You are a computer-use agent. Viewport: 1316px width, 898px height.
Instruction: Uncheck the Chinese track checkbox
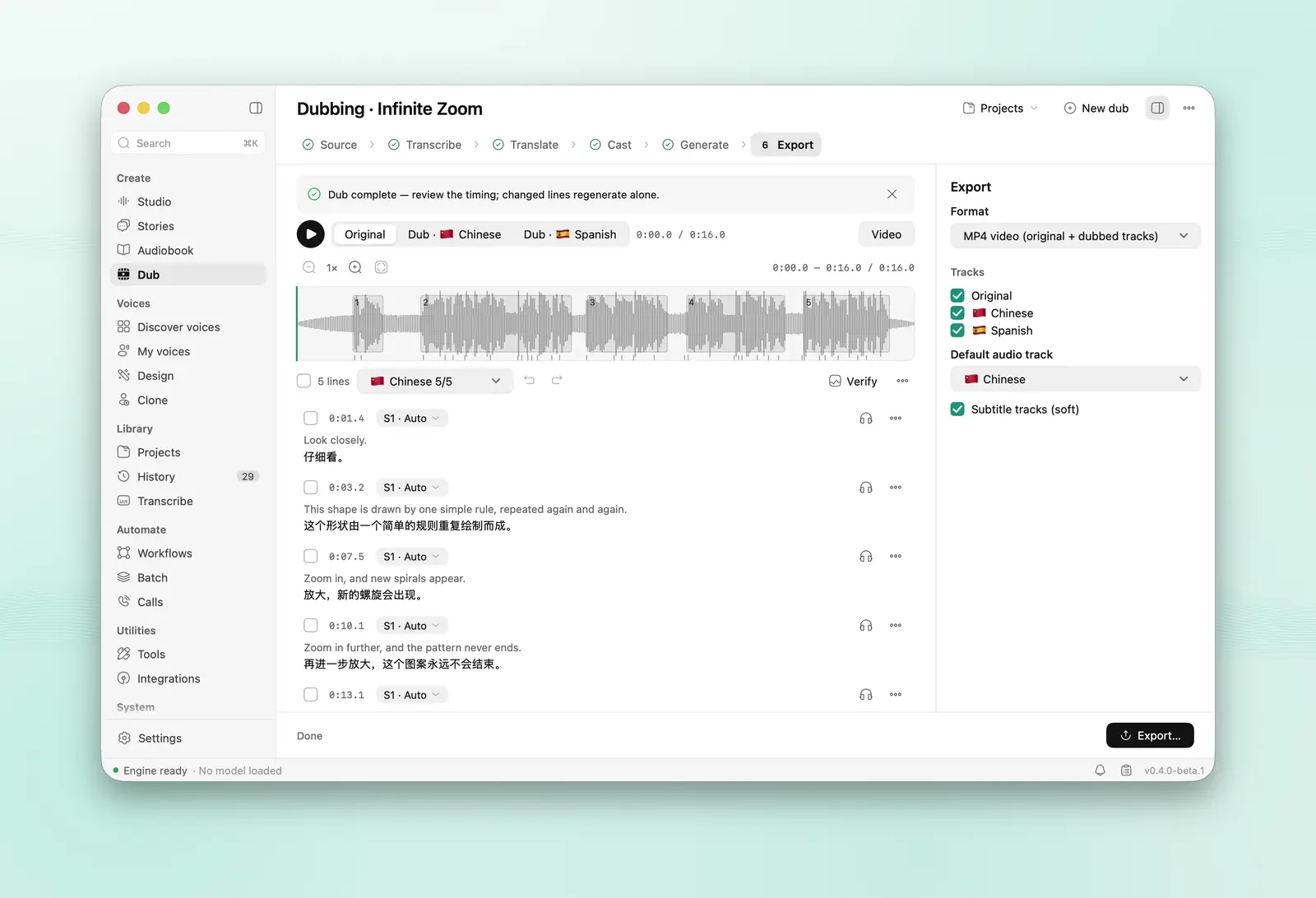click(957, 313)
